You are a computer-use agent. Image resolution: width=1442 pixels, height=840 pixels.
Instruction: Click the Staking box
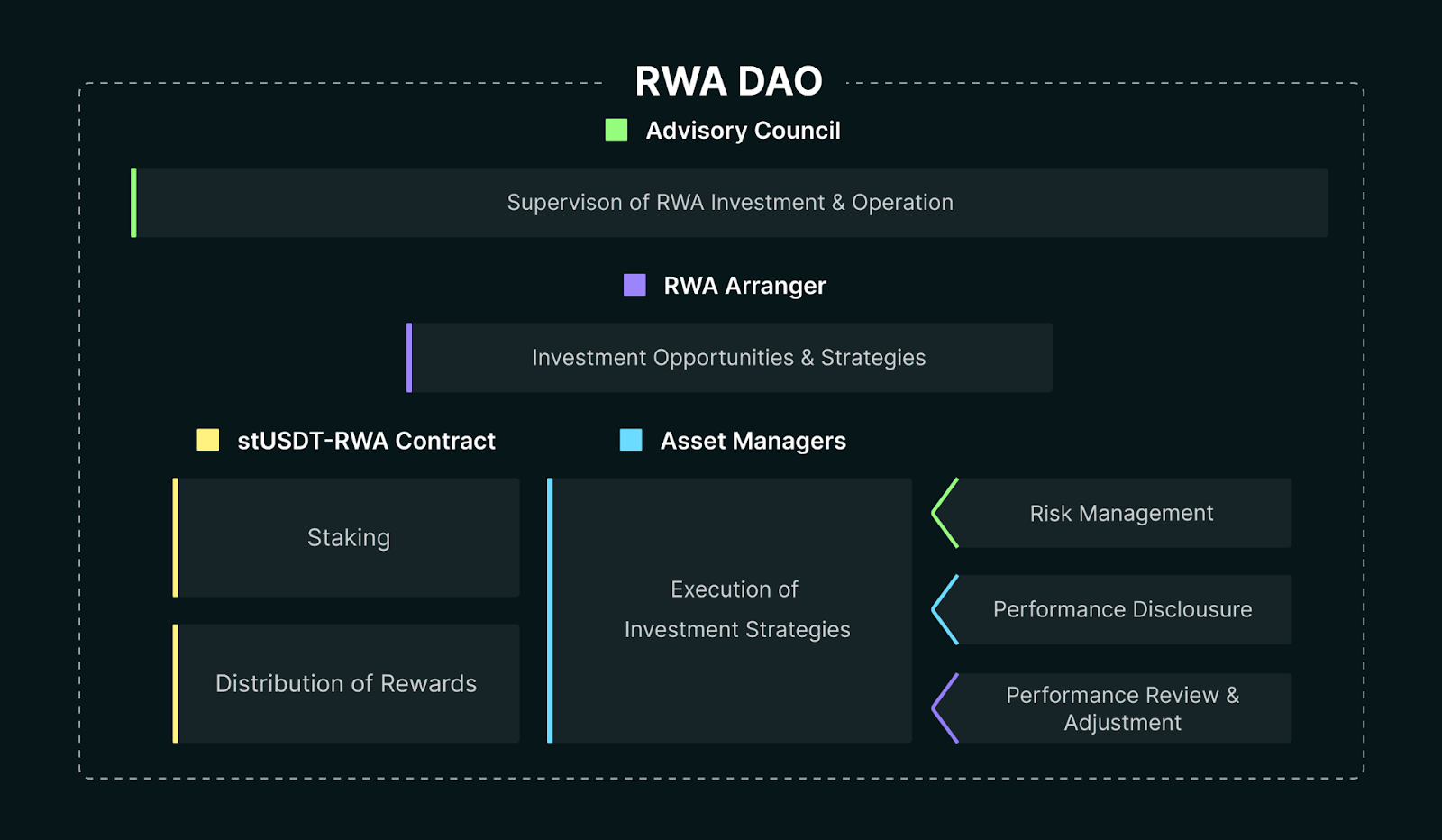click(346, 537)
